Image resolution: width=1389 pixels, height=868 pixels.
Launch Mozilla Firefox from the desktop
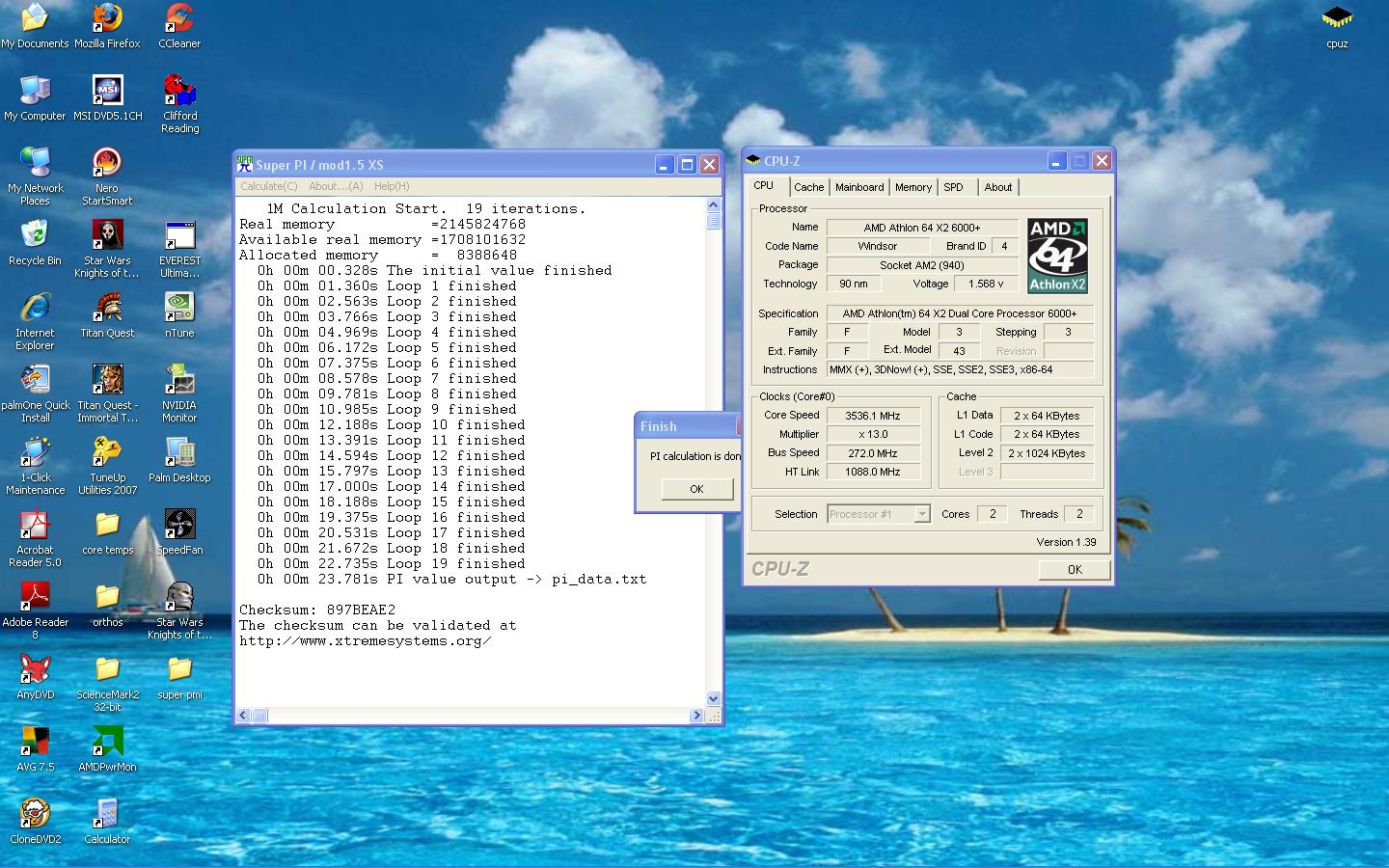[107, 26]
